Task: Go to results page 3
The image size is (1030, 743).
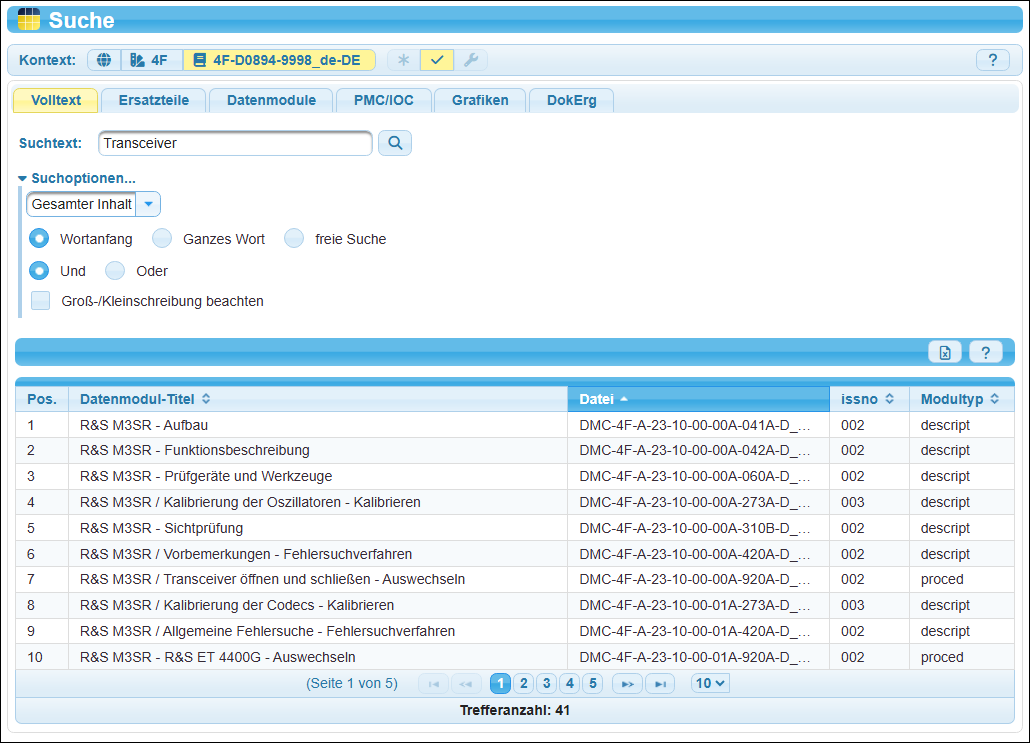Action: tap(547, 684)
